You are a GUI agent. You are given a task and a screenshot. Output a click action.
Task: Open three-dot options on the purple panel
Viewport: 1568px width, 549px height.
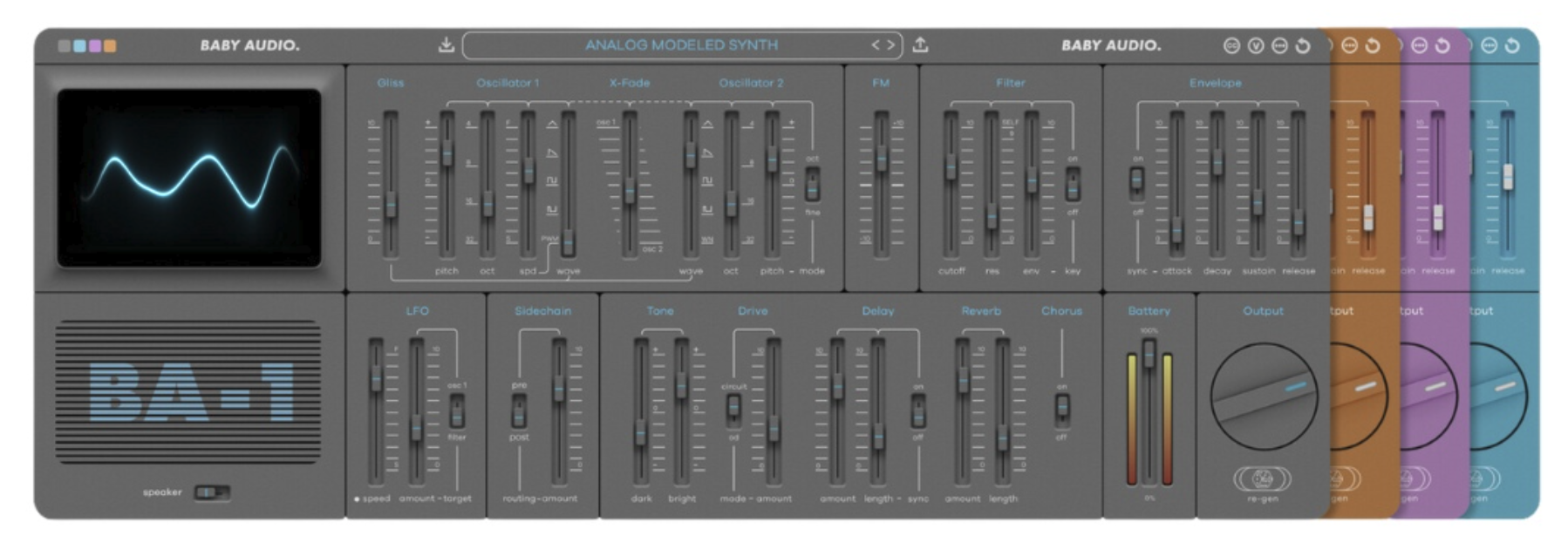1419,45
